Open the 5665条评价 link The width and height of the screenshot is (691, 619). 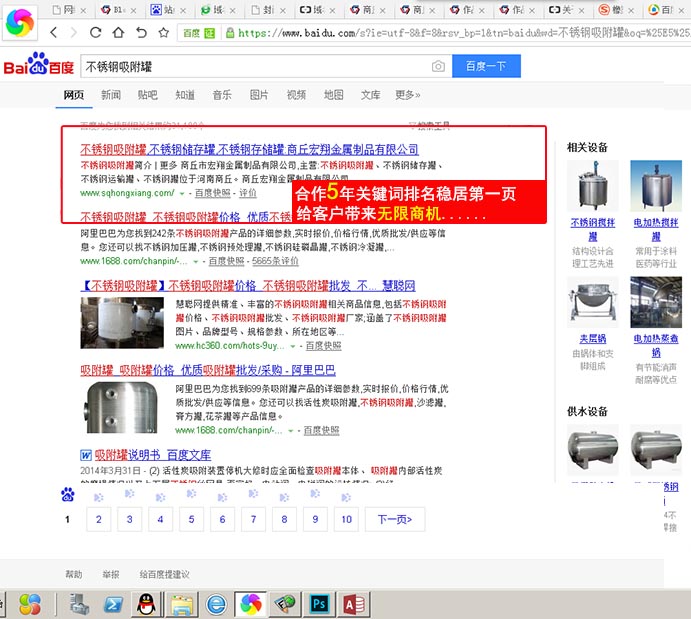point(275,261)
